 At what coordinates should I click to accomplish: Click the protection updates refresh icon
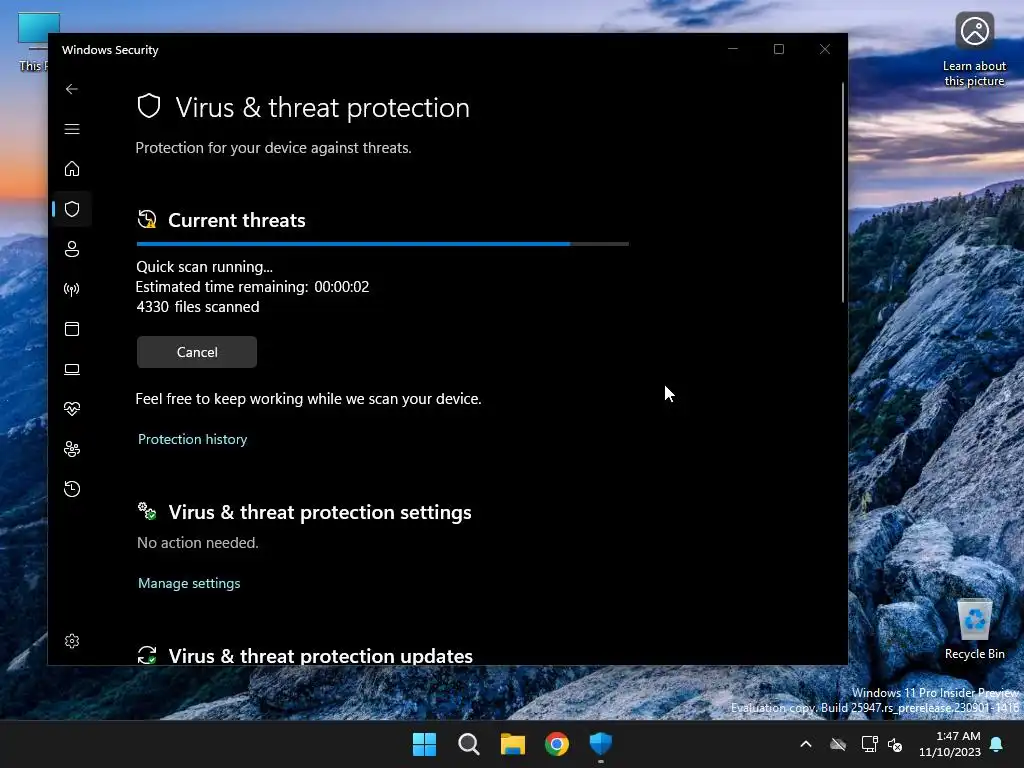click(147, 655)
